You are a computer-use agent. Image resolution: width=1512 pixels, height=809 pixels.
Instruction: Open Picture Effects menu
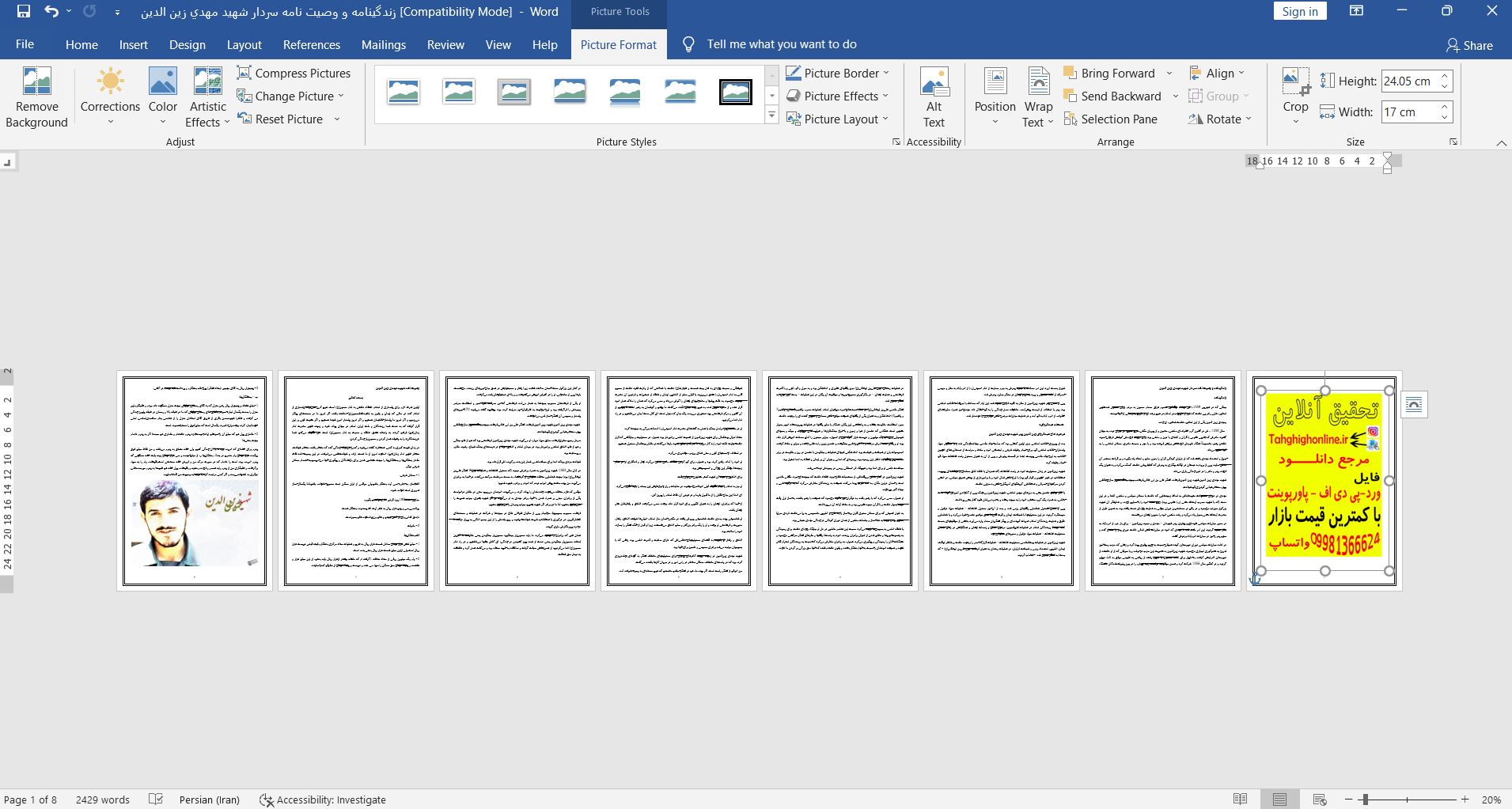point(837,96)
